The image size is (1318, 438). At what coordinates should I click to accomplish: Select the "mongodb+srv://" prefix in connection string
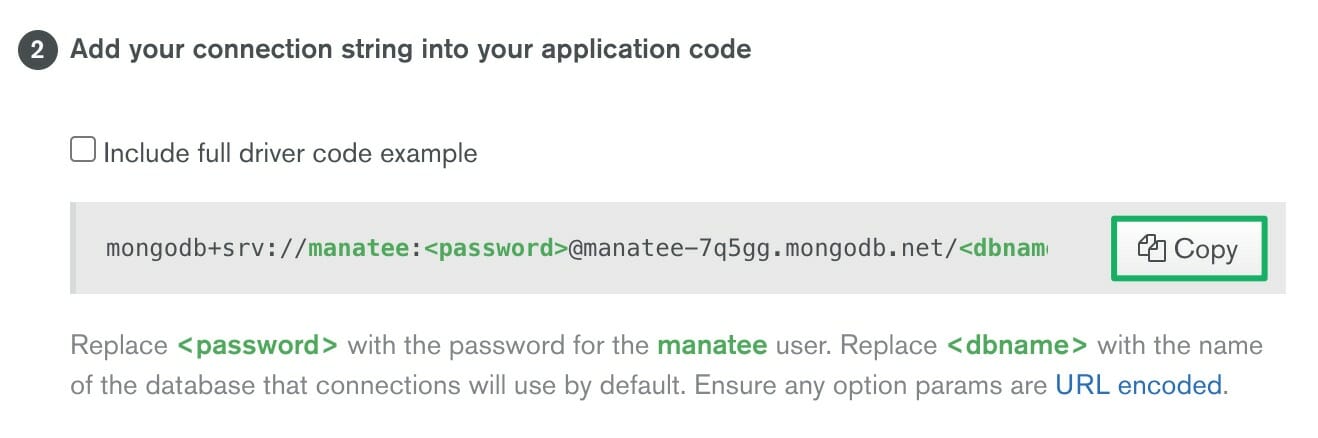click(x=206, y=248)
